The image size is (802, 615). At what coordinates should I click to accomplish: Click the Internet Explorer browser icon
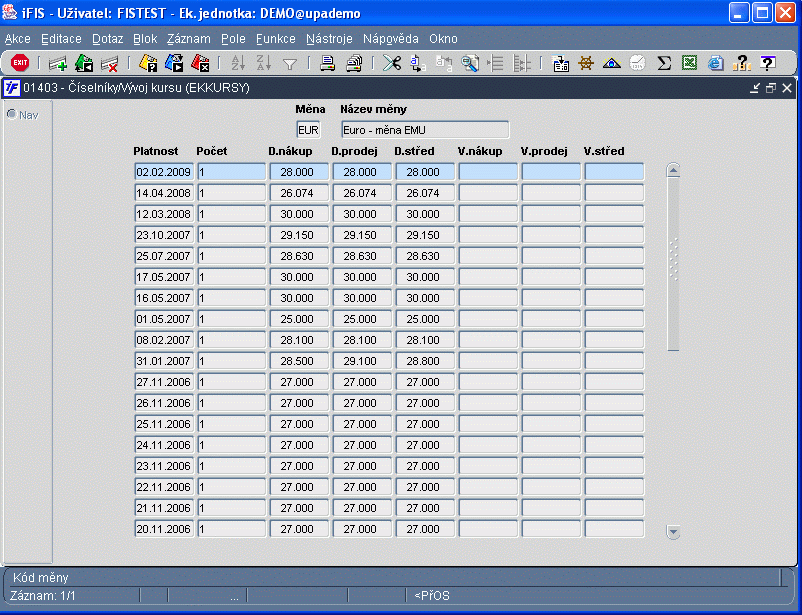point(716,63)
